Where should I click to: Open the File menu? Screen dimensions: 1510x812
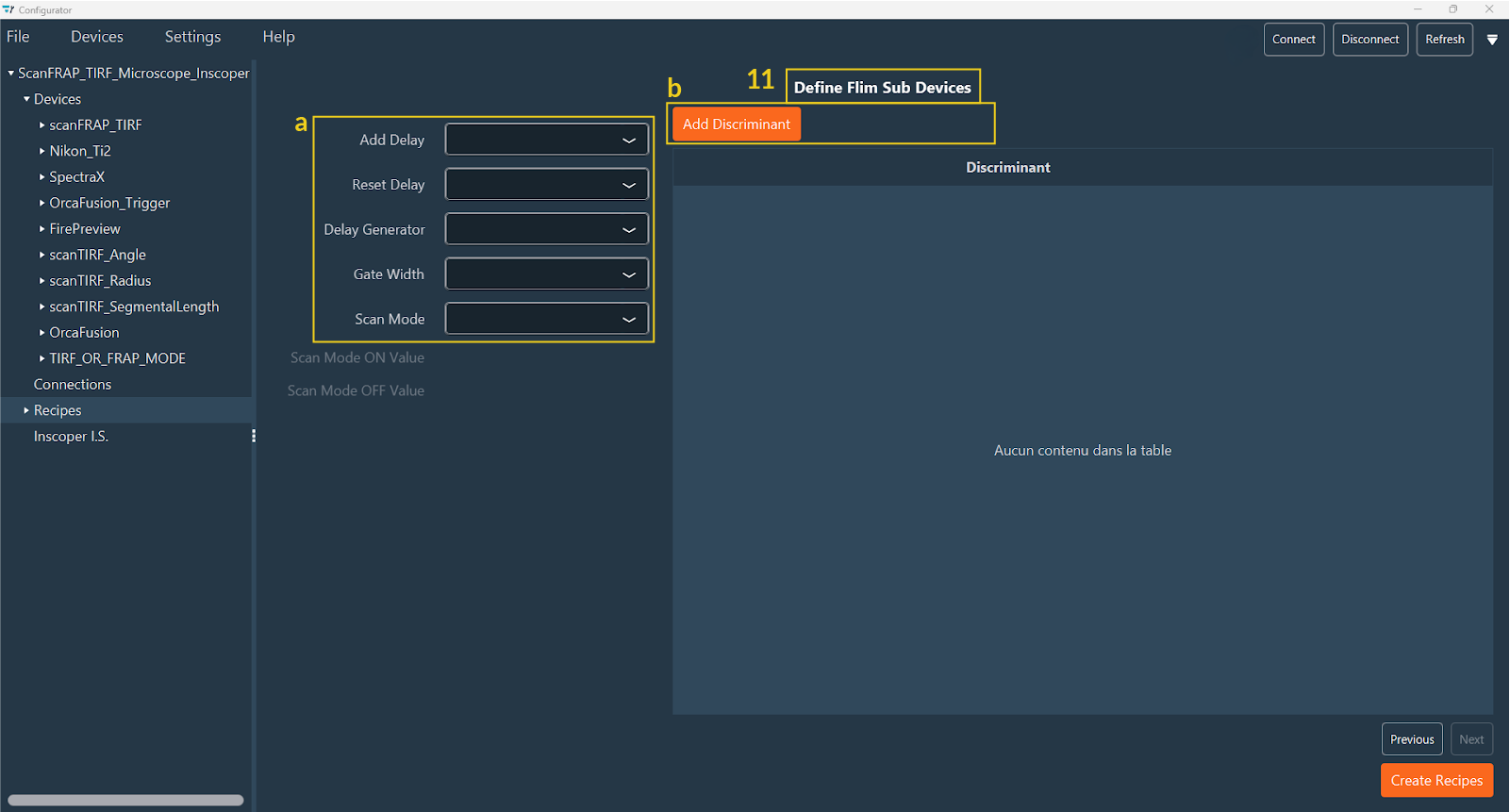18,37
